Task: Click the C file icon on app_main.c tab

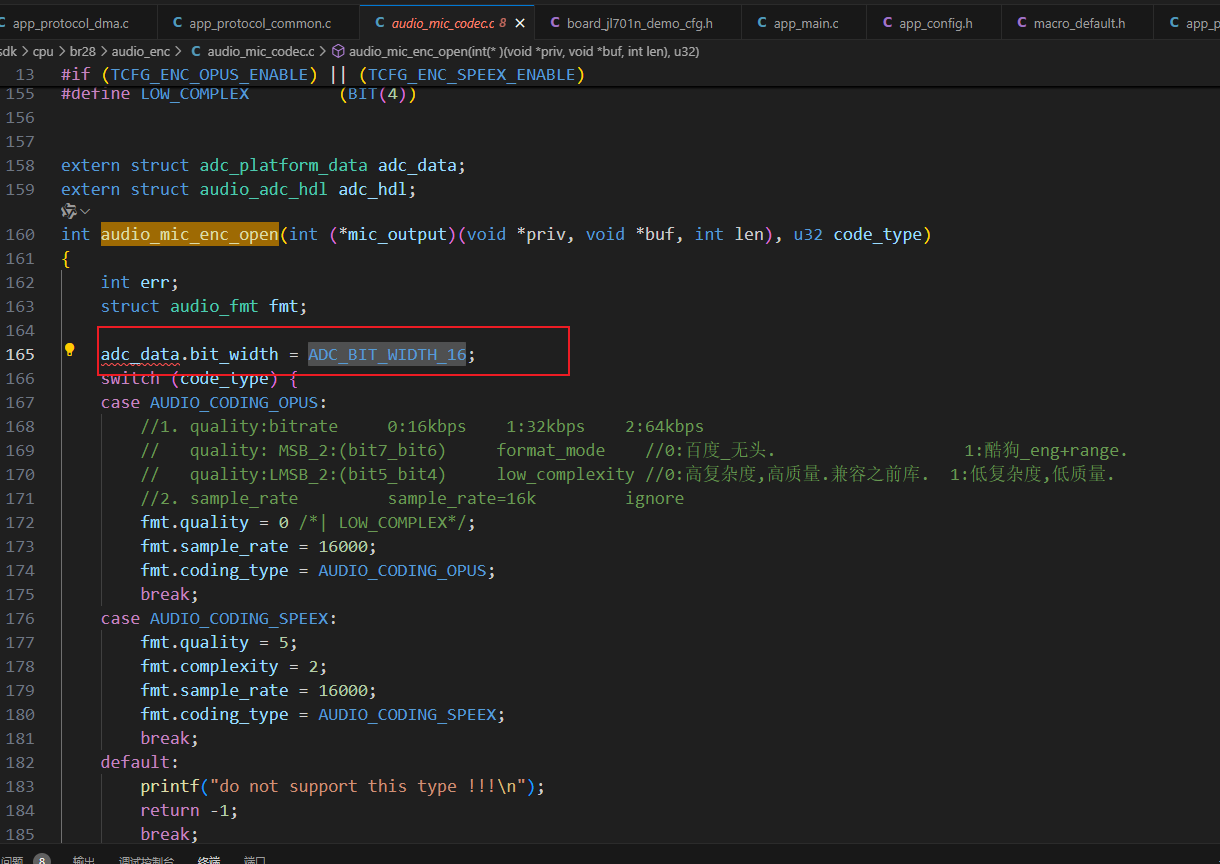Action: click(x=762, y=23)
